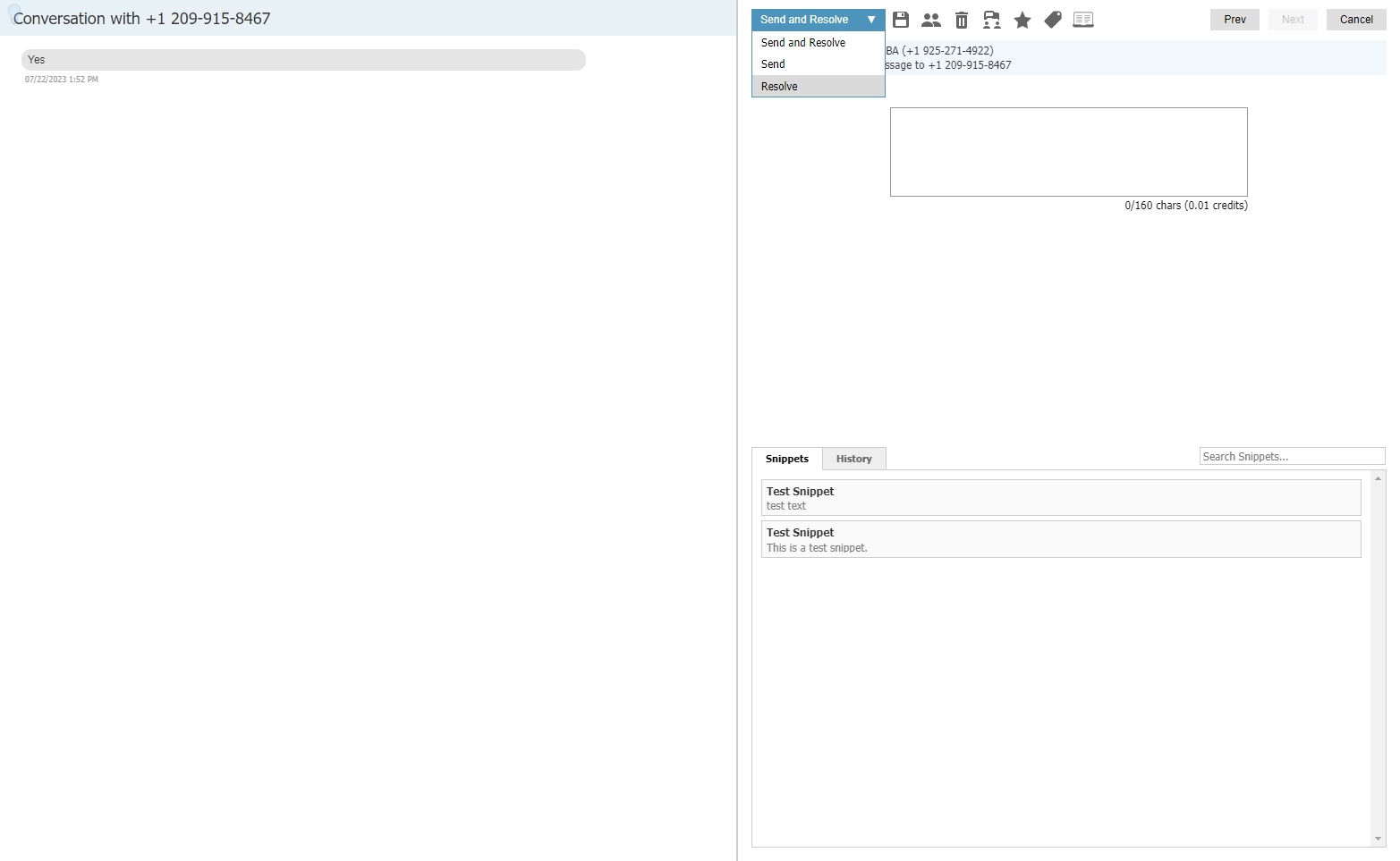Choose Send from the dropdown menu
The width and height of the screenshot is (1400, 861).
pyautogui.click(x=818, y=64)
